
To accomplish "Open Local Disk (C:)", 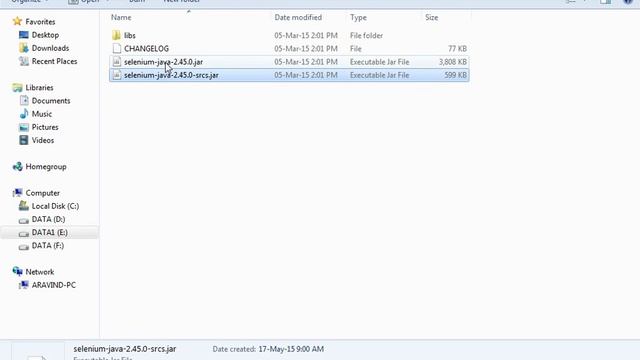I will (55, 206).
